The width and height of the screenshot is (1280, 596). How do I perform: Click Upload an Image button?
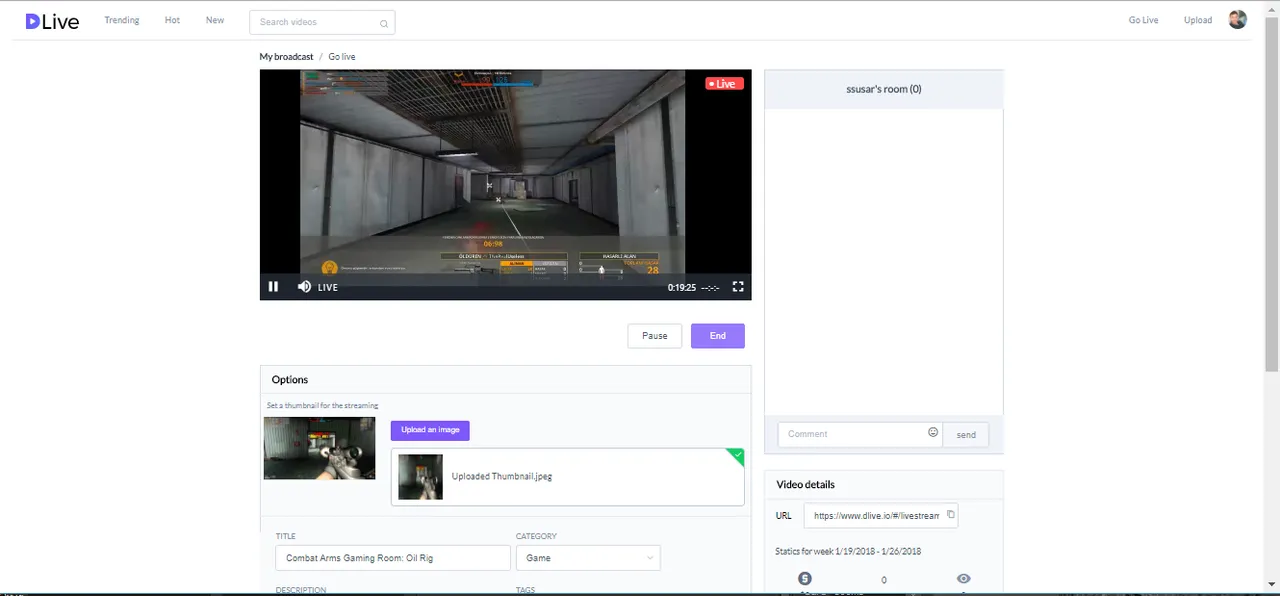click(x=430, y=430)
